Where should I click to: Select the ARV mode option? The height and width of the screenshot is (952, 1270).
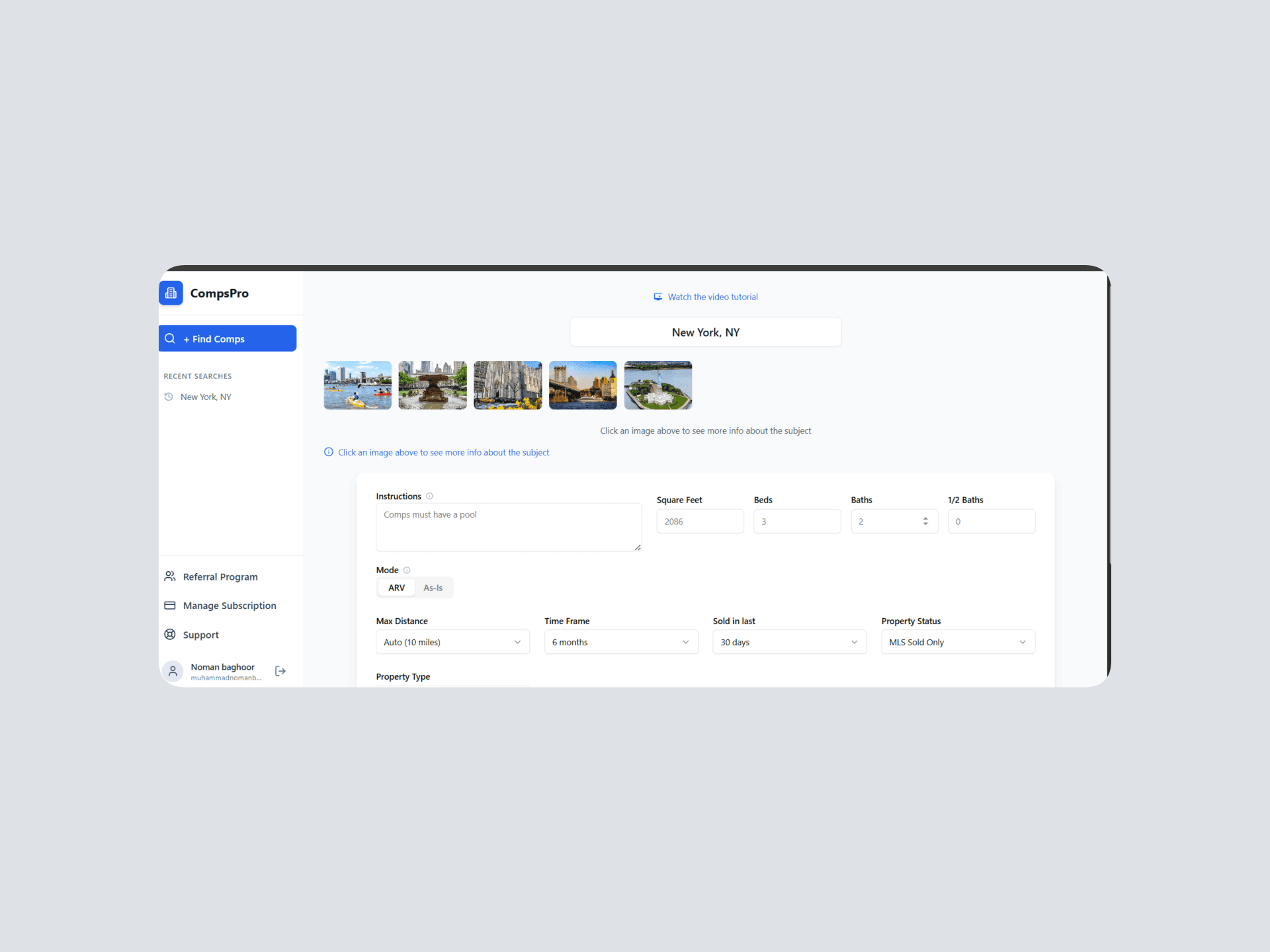(x=396, y=588)
